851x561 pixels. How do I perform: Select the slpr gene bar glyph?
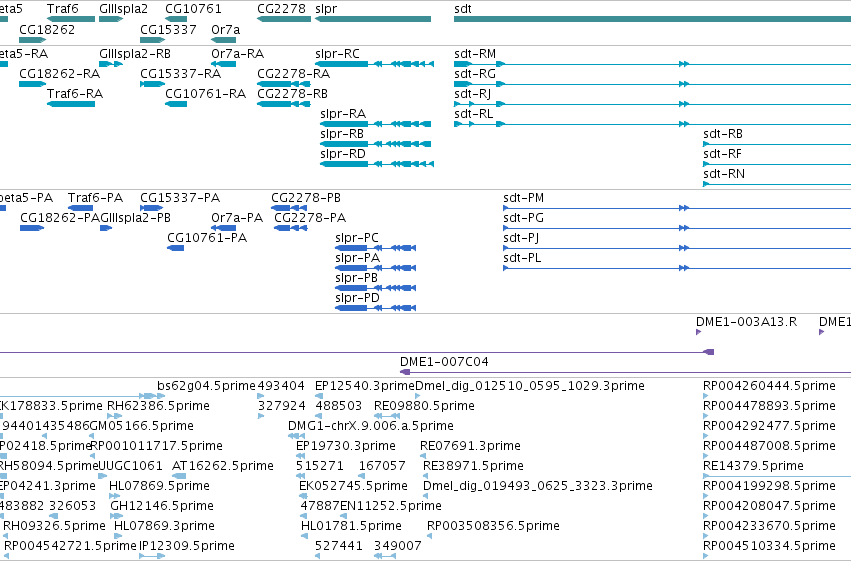point(373,19)
